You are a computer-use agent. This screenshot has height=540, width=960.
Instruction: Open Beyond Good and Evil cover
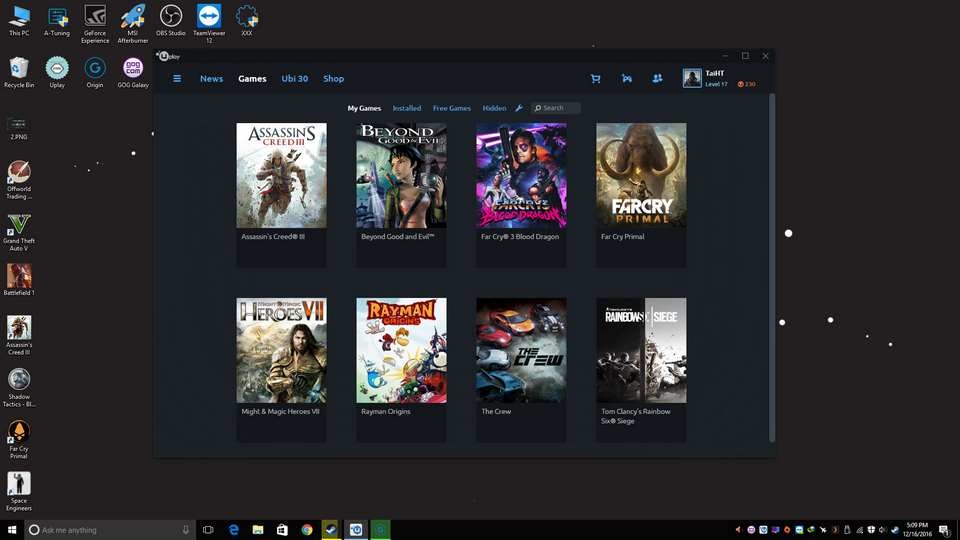402,176
